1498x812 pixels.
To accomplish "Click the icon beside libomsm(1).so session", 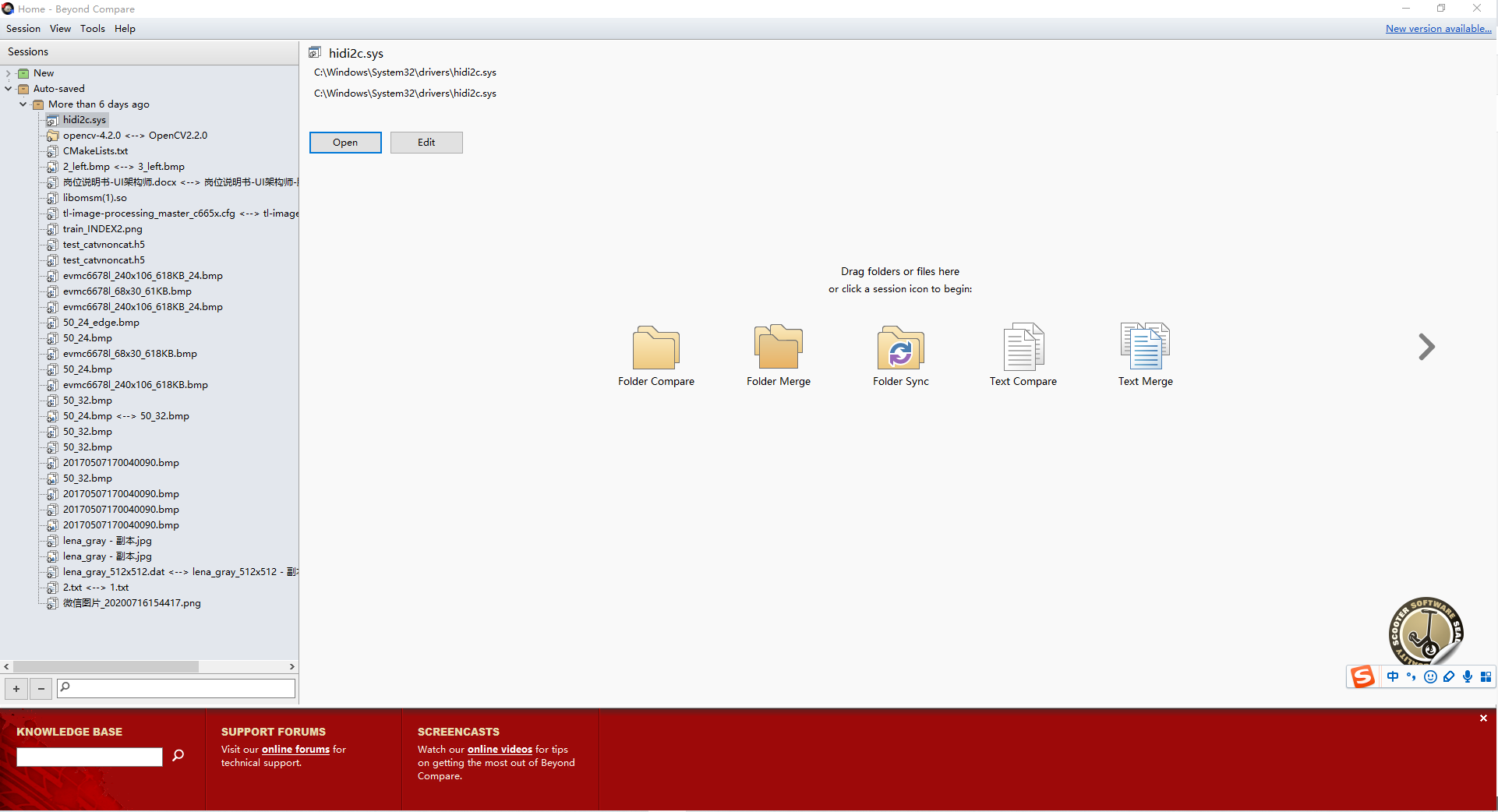I will (x=53, y=198).
